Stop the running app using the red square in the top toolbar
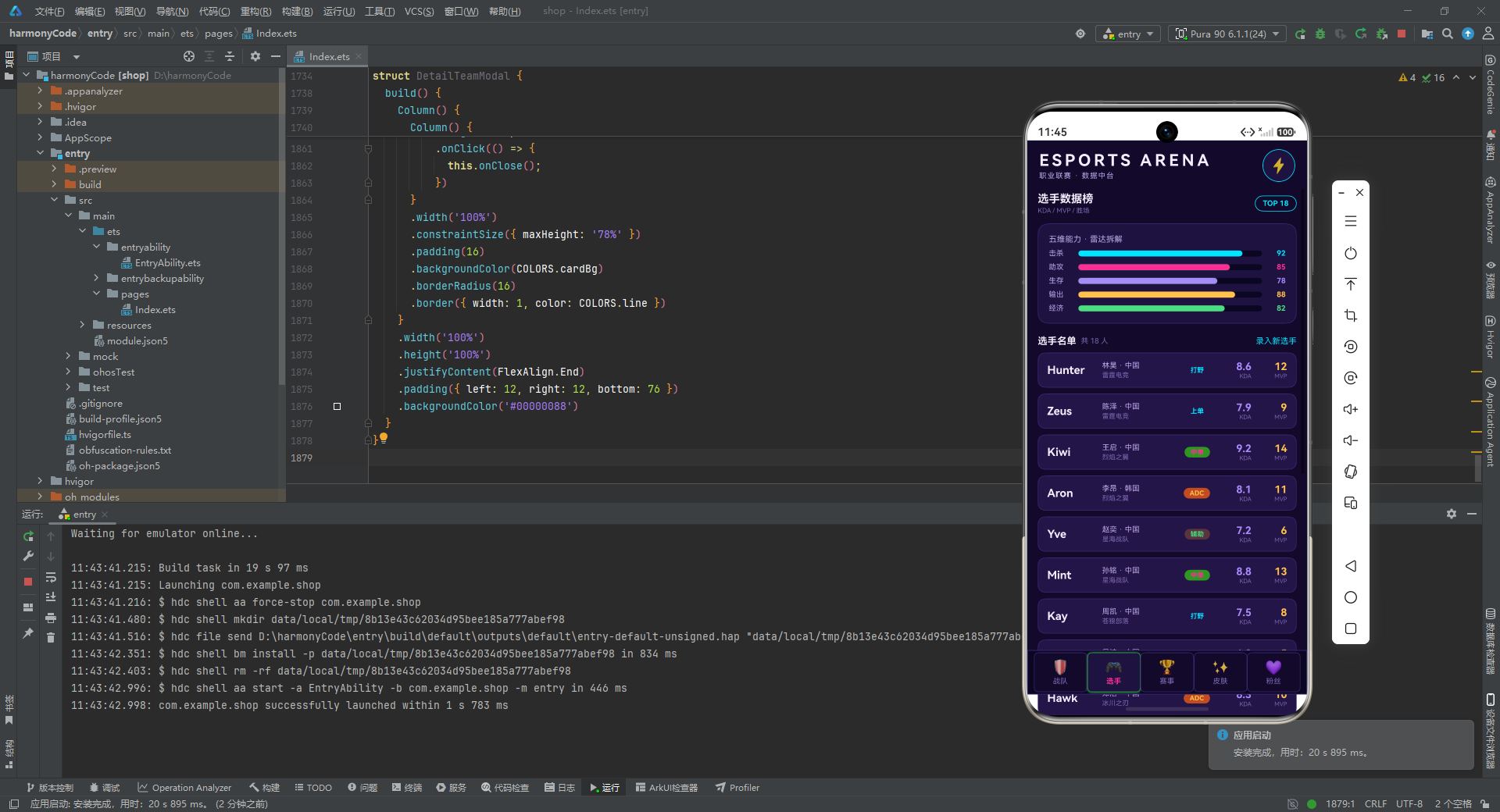Screen dimensions: 1500x812 point(1402,34)
